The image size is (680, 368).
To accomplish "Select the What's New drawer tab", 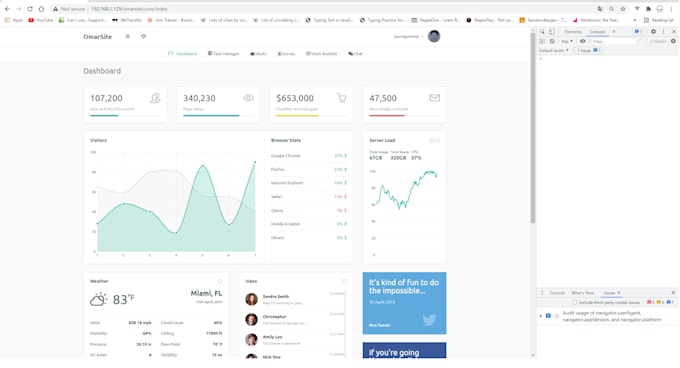I will 582,293.
